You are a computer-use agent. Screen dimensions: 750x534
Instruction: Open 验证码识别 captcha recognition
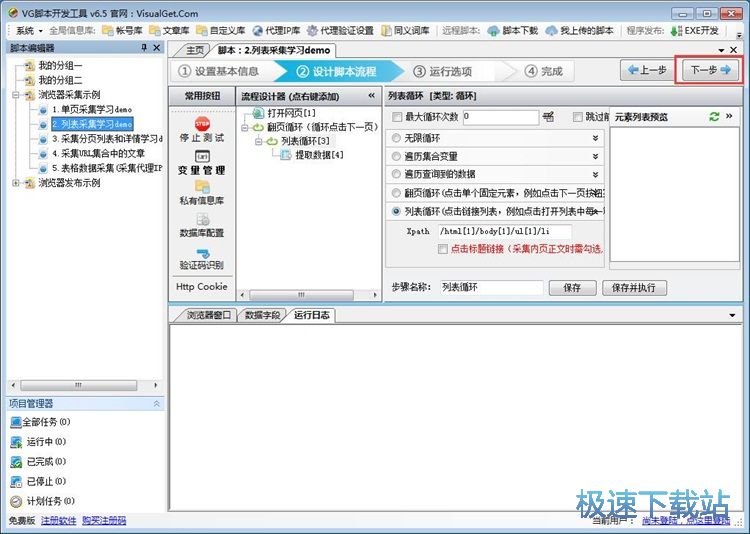[x=201, y=258]
